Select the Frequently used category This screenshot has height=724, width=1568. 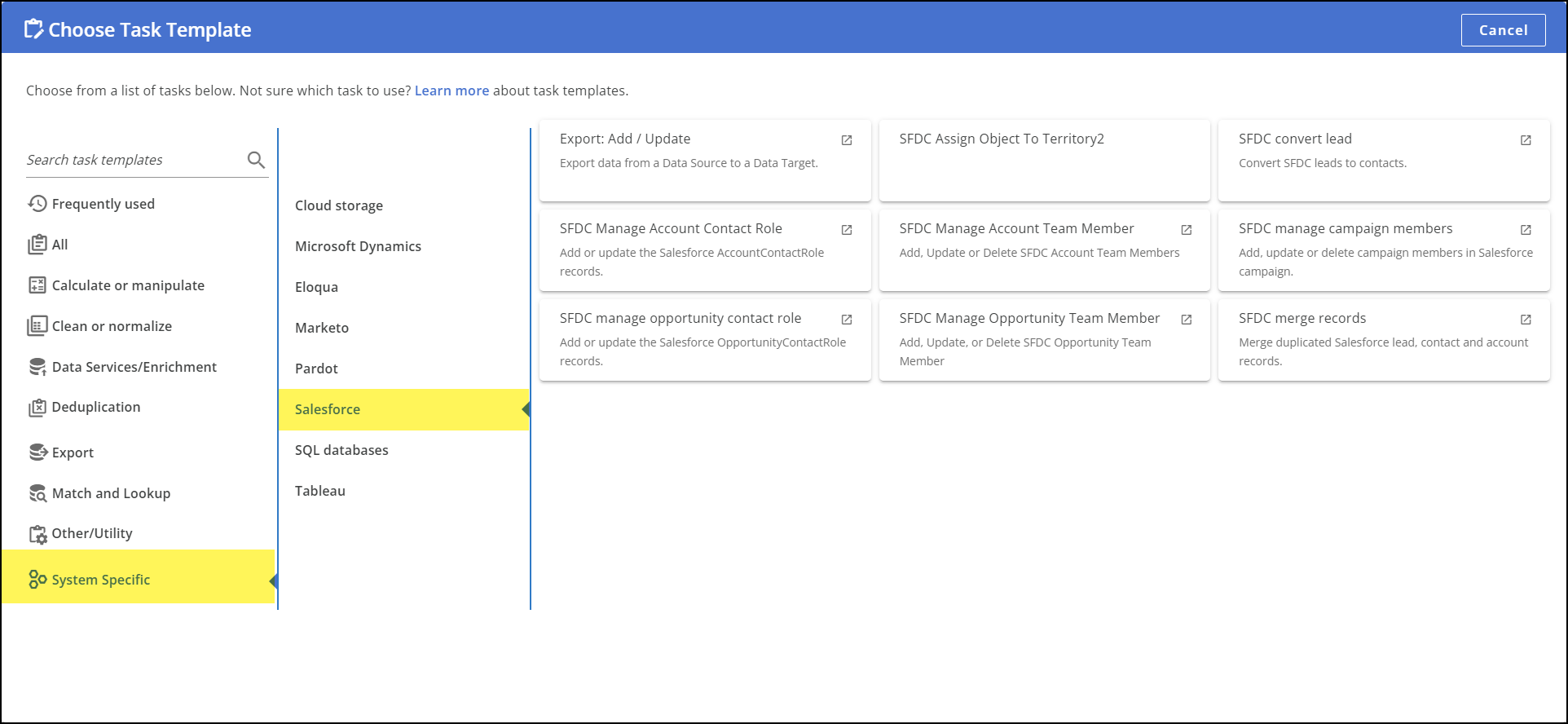(x=103, y=204)
